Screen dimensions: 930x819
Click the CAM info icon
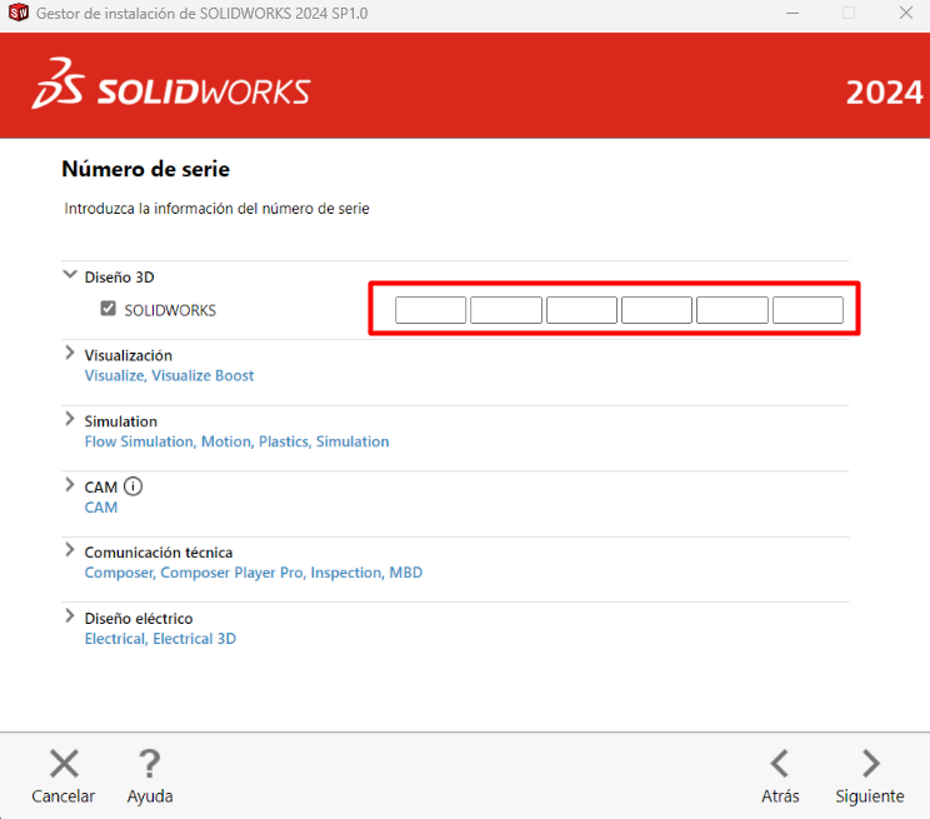click(x=133, y=486)
